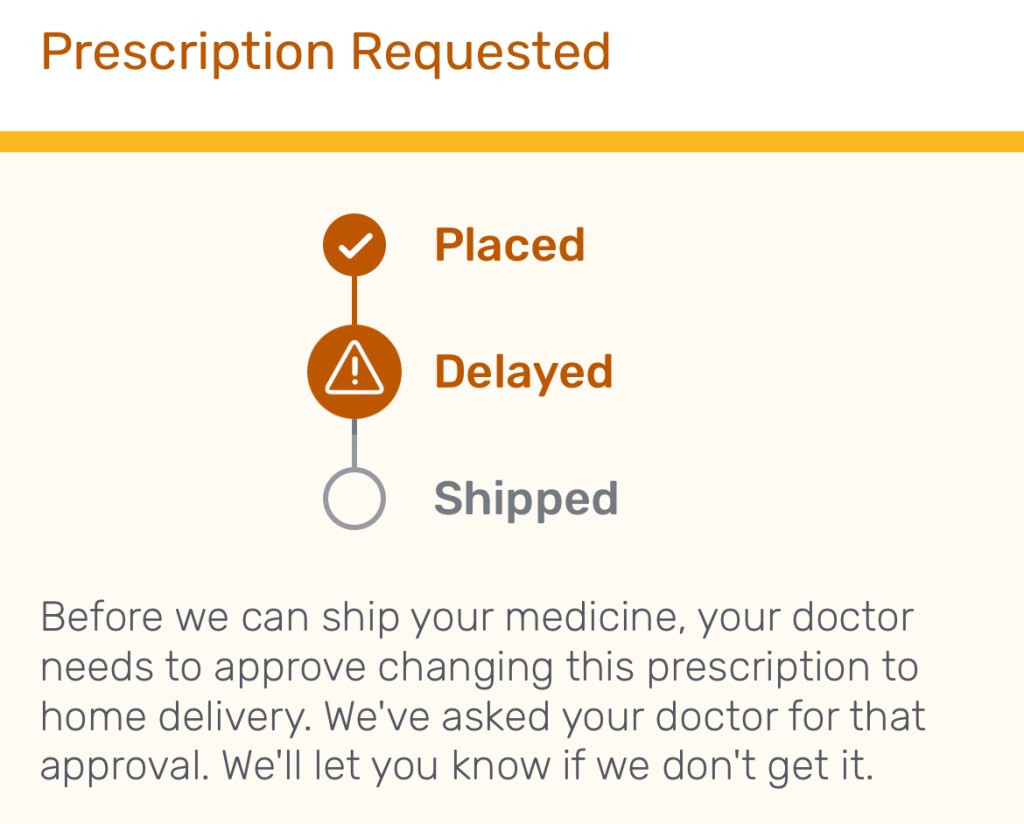
Task: Select the empty Shipped step circle
Action: coord(354,498)
